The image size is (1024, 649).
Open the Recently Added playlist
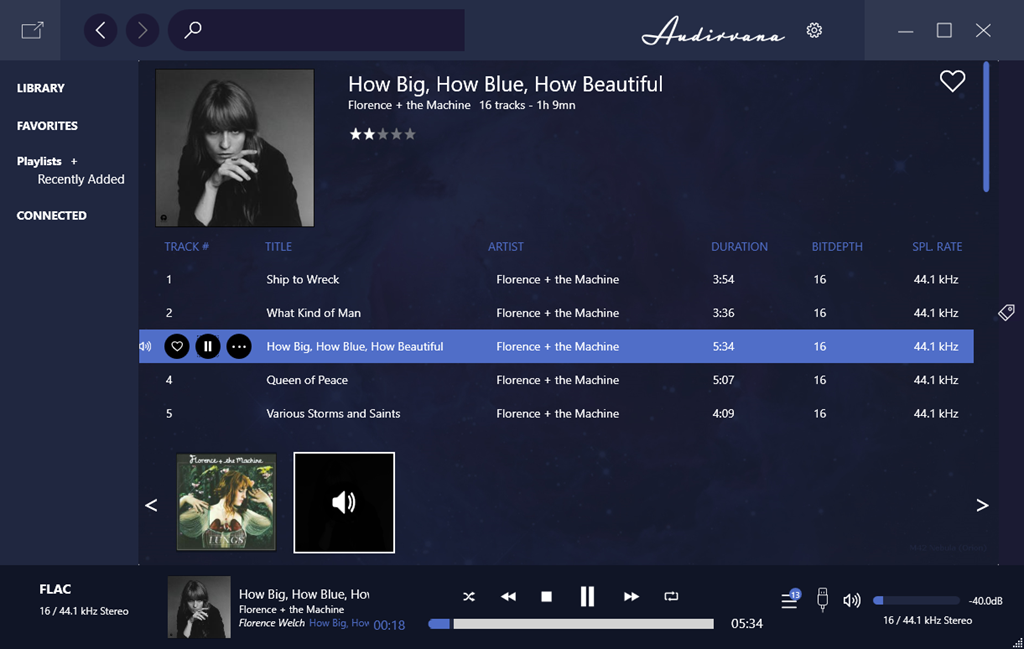click(x=81, y=180)
